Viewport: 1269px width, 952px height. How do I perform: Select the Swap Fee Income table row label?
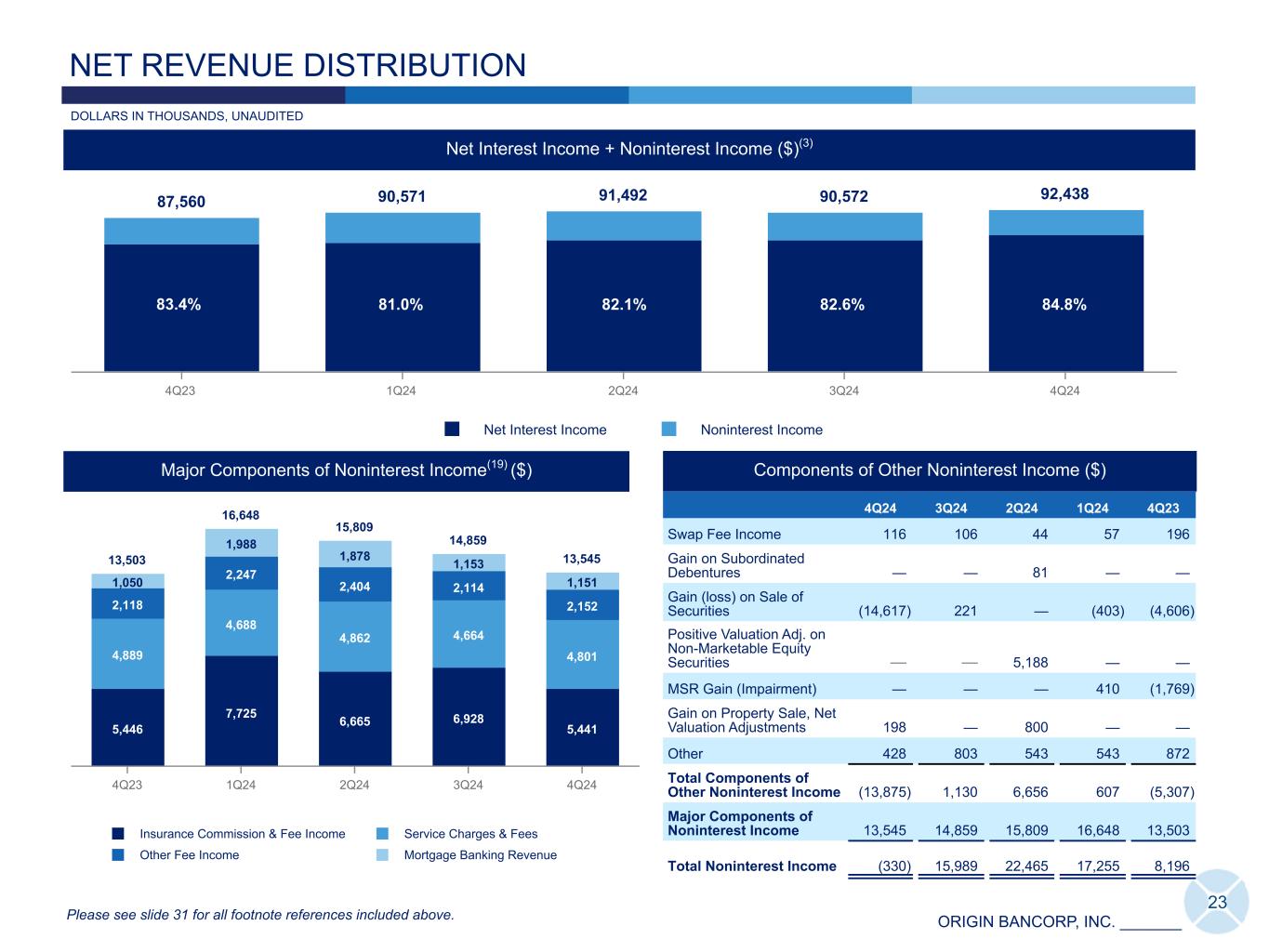pos(724,534)
